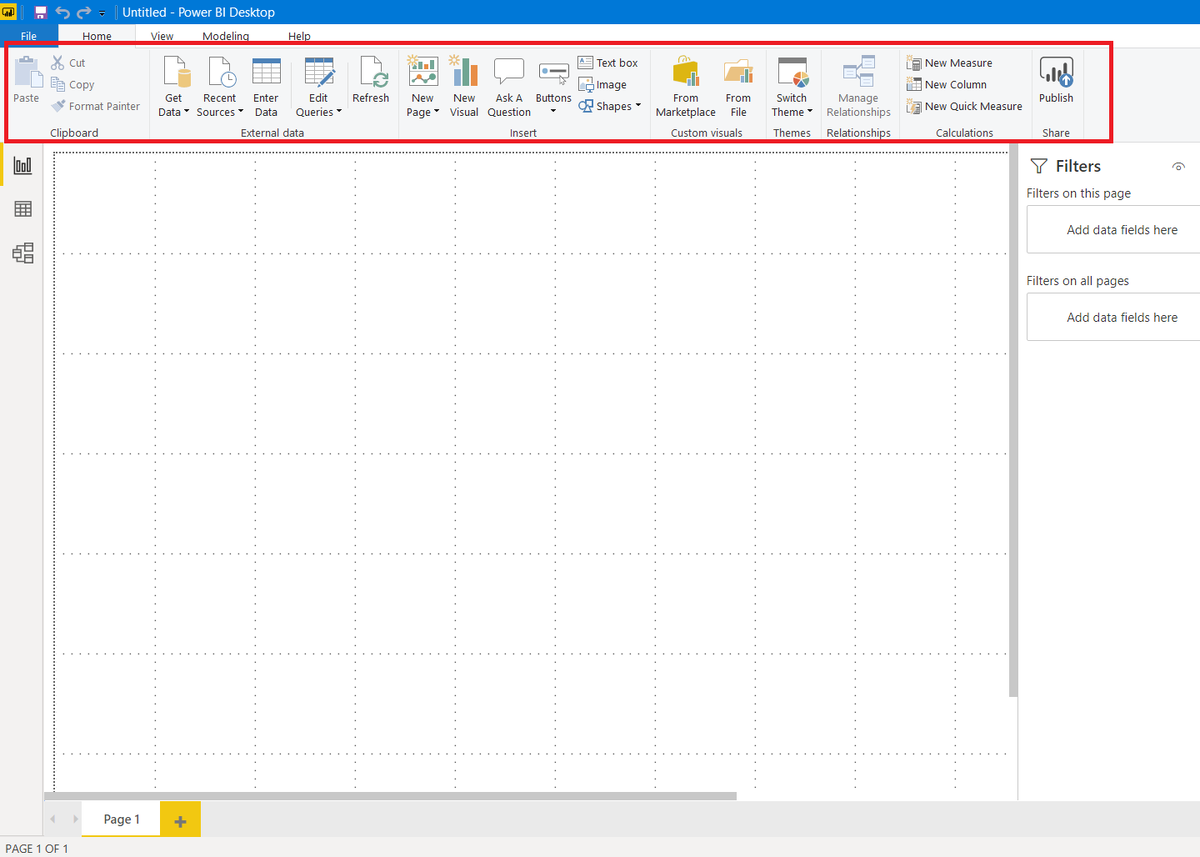Click Add data fields under this page
The image size is (1200, 857).
pos(1114,230)
